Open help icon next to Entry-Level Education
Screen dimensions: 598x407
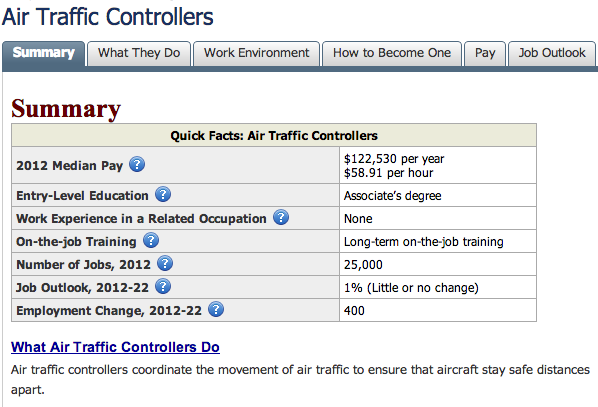click(x=163, y=195)
